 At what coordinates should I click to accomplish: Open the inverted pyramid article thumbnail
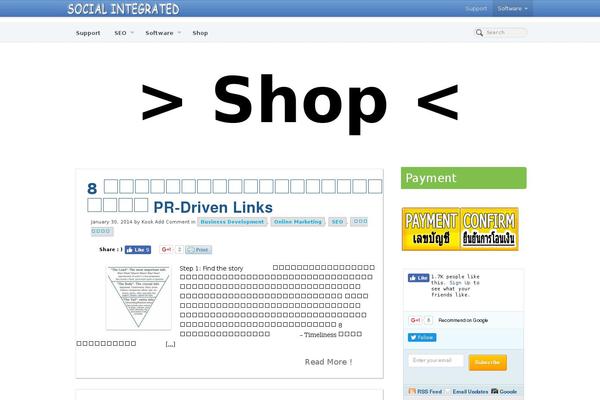[x=139, y=297]
